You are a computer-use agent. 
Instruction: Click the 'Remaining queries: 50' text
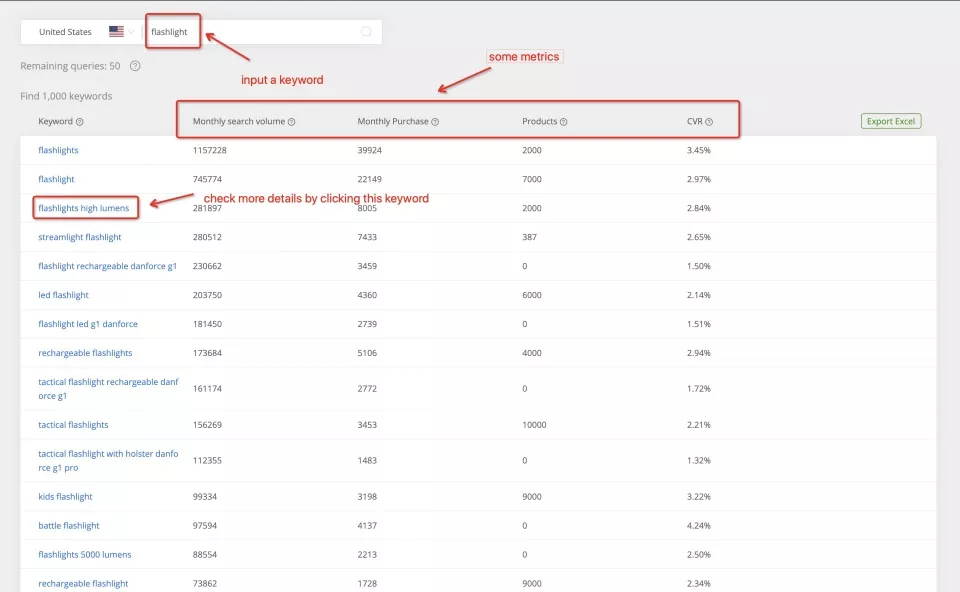[x=70, y=66]
